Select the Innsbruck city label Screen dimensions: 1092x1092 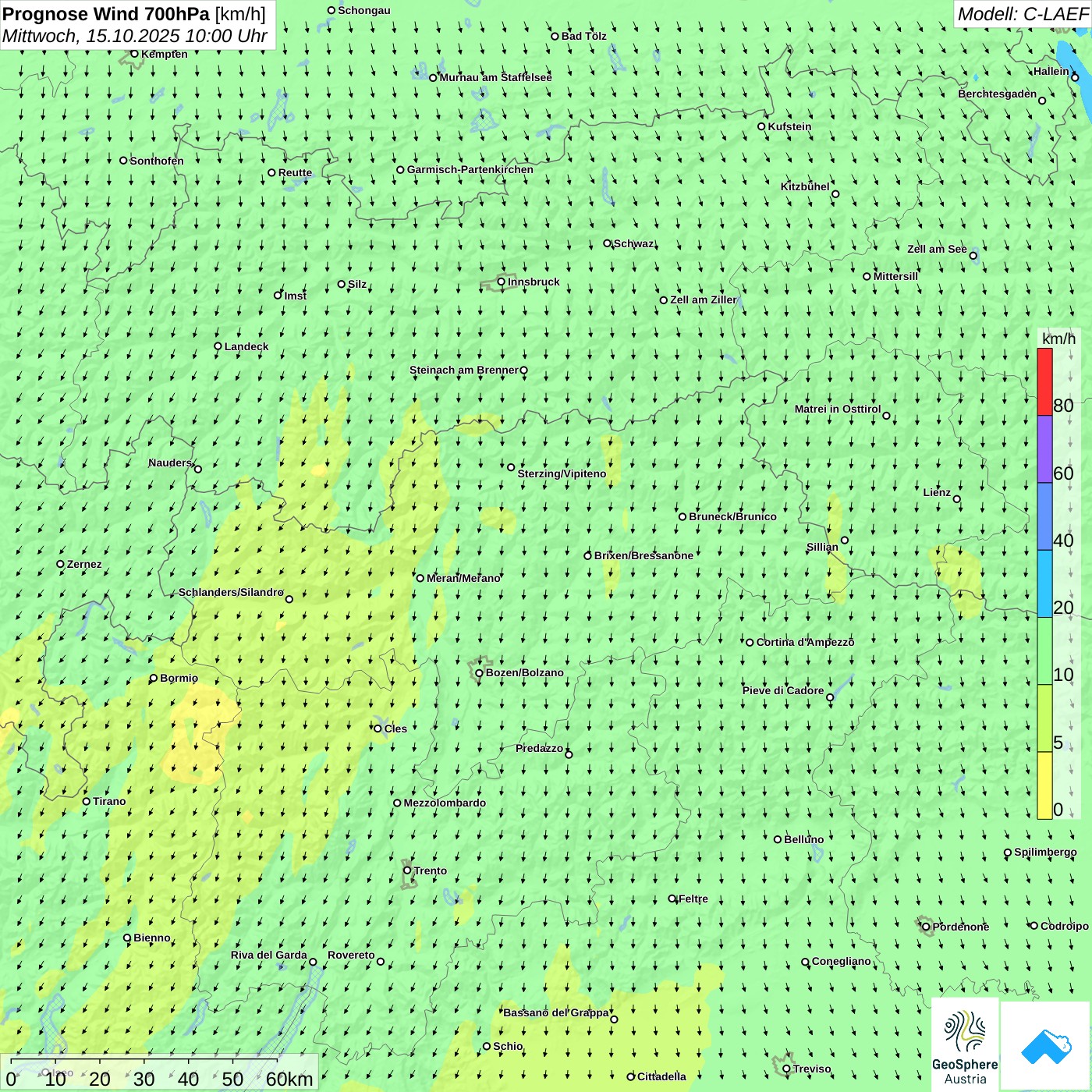click(x=534, y=282)
